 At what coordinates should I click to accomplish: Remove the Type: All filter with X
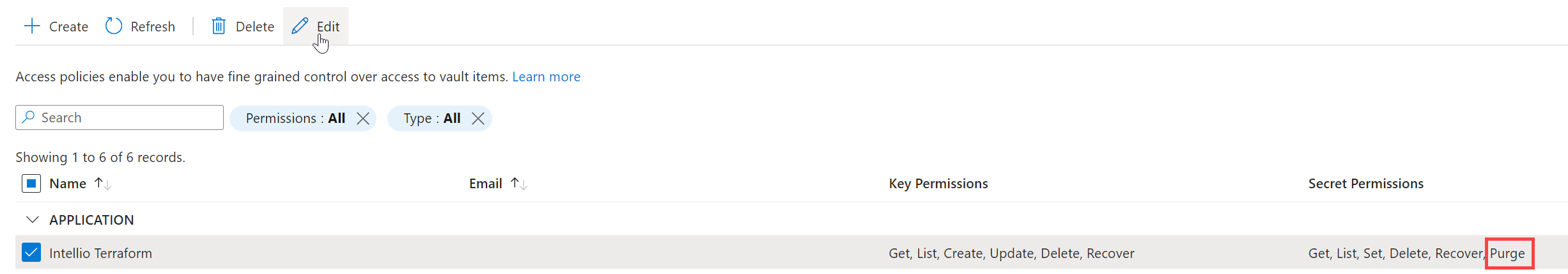pos(478,118)
